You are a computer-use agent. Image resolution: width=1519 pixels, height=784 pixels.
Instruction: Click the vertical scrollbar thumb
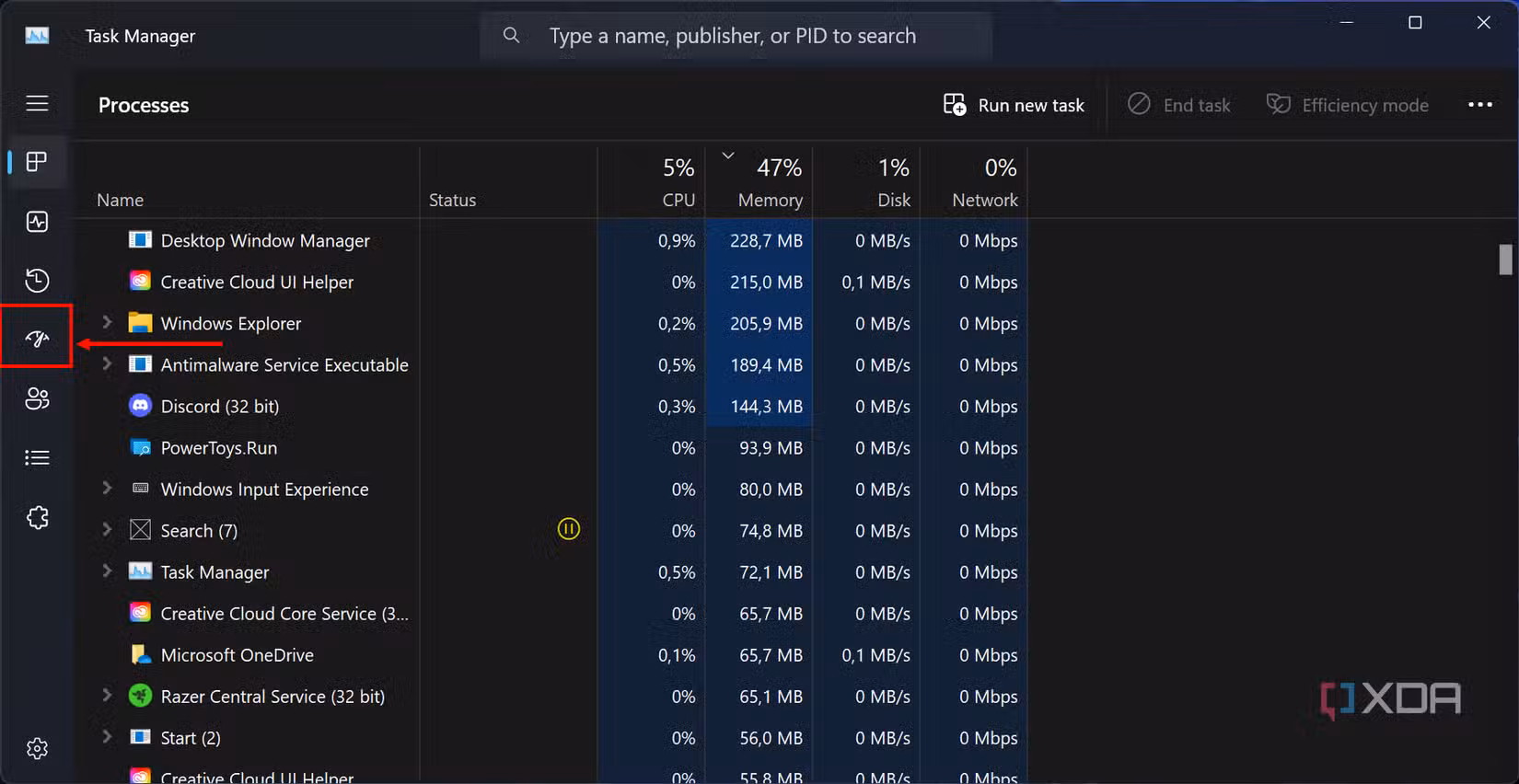[x=1505, y=259]
